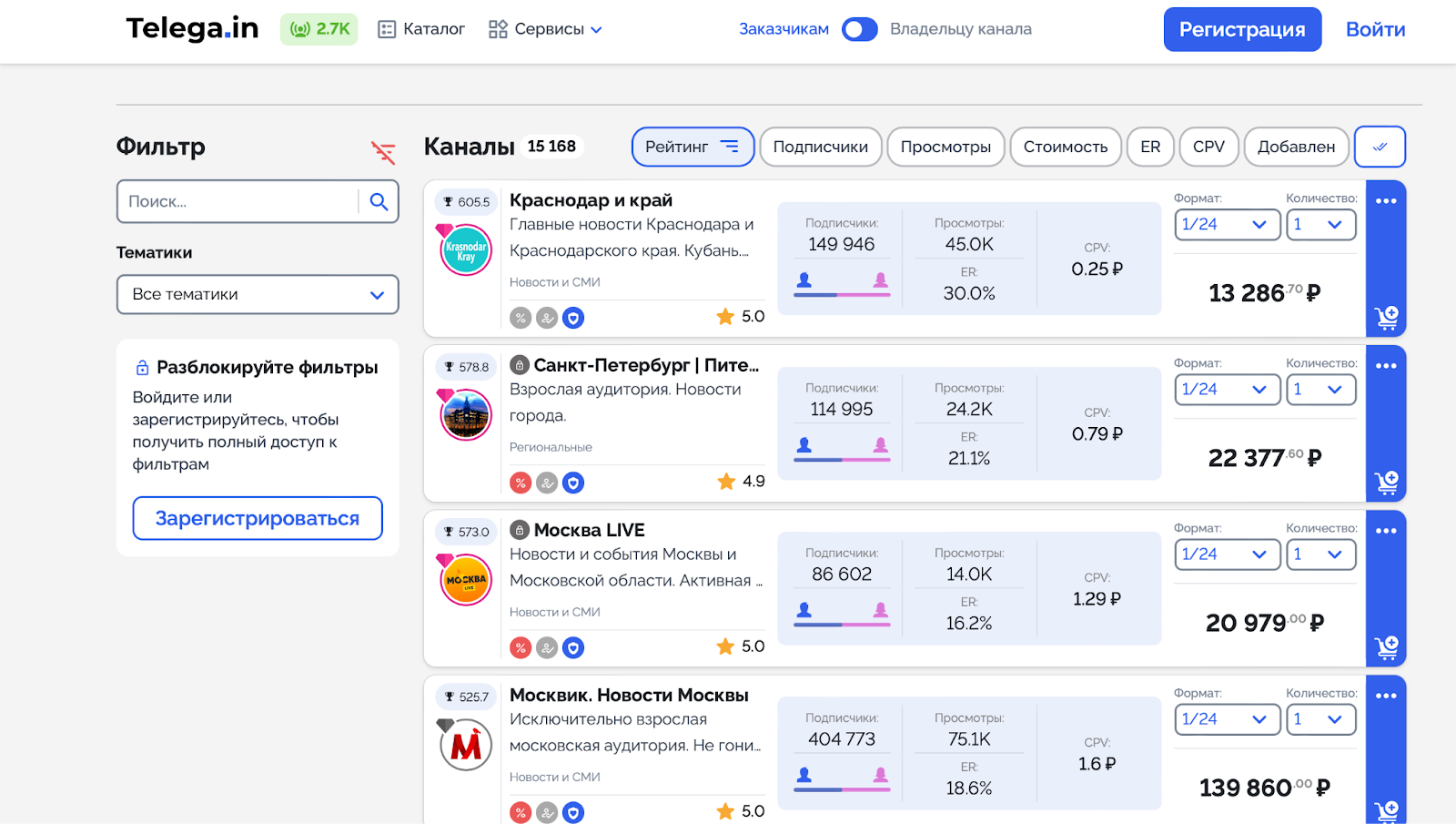
Task: Sort channels by Просмотры
Action: [x=945, y=147]
